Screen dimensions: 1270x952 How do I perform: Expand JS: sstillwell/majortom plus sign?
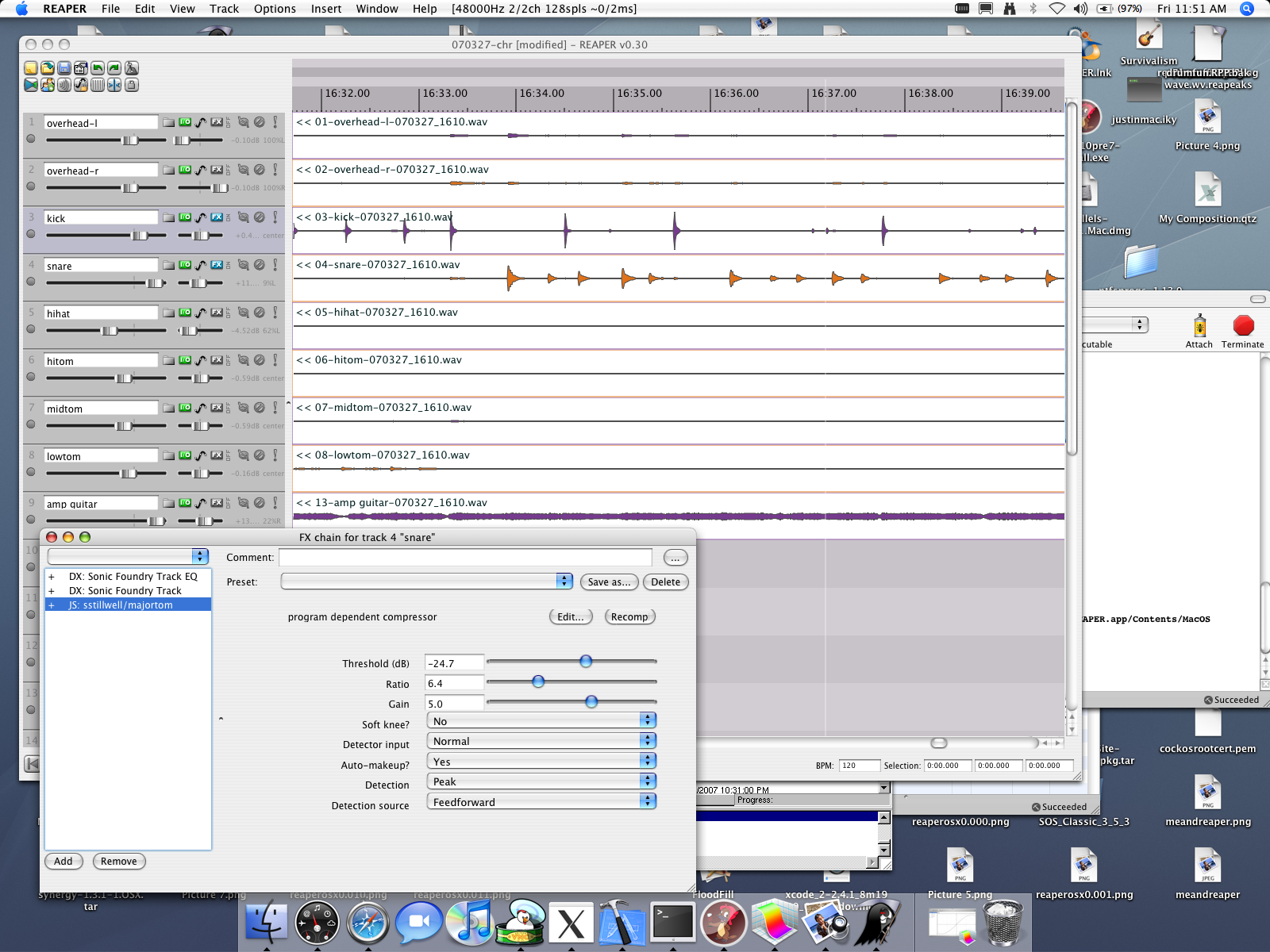52,605
